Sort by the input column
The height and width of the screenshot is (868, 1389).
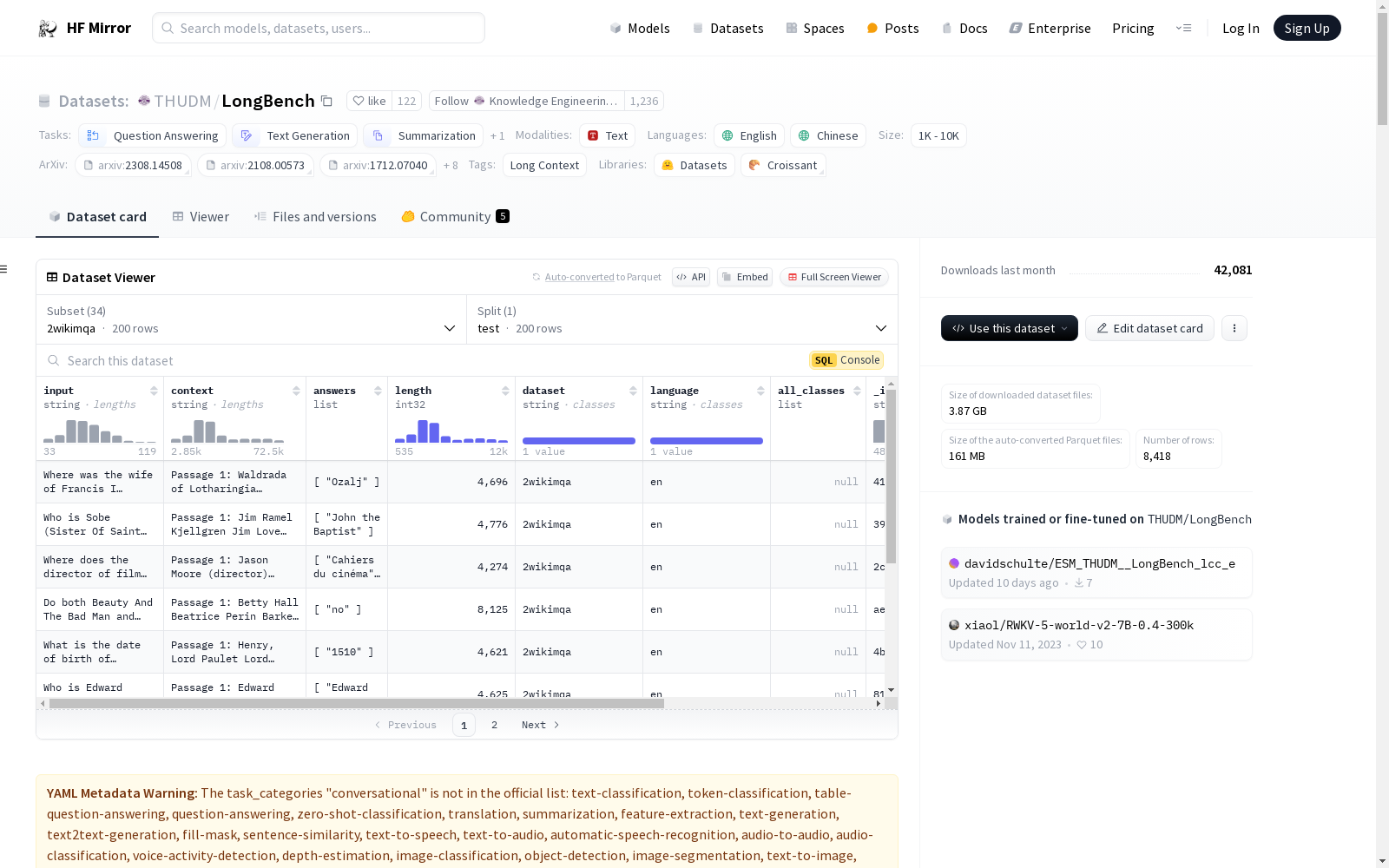pos(154,391)
